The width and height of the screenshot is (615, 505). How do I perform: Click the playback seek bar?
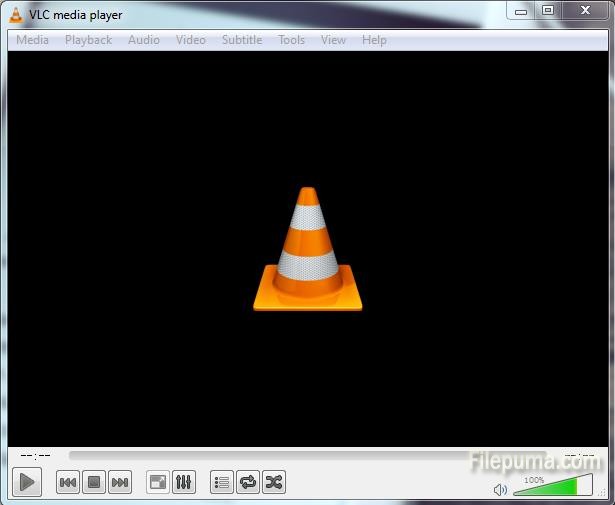coord(300,456)
